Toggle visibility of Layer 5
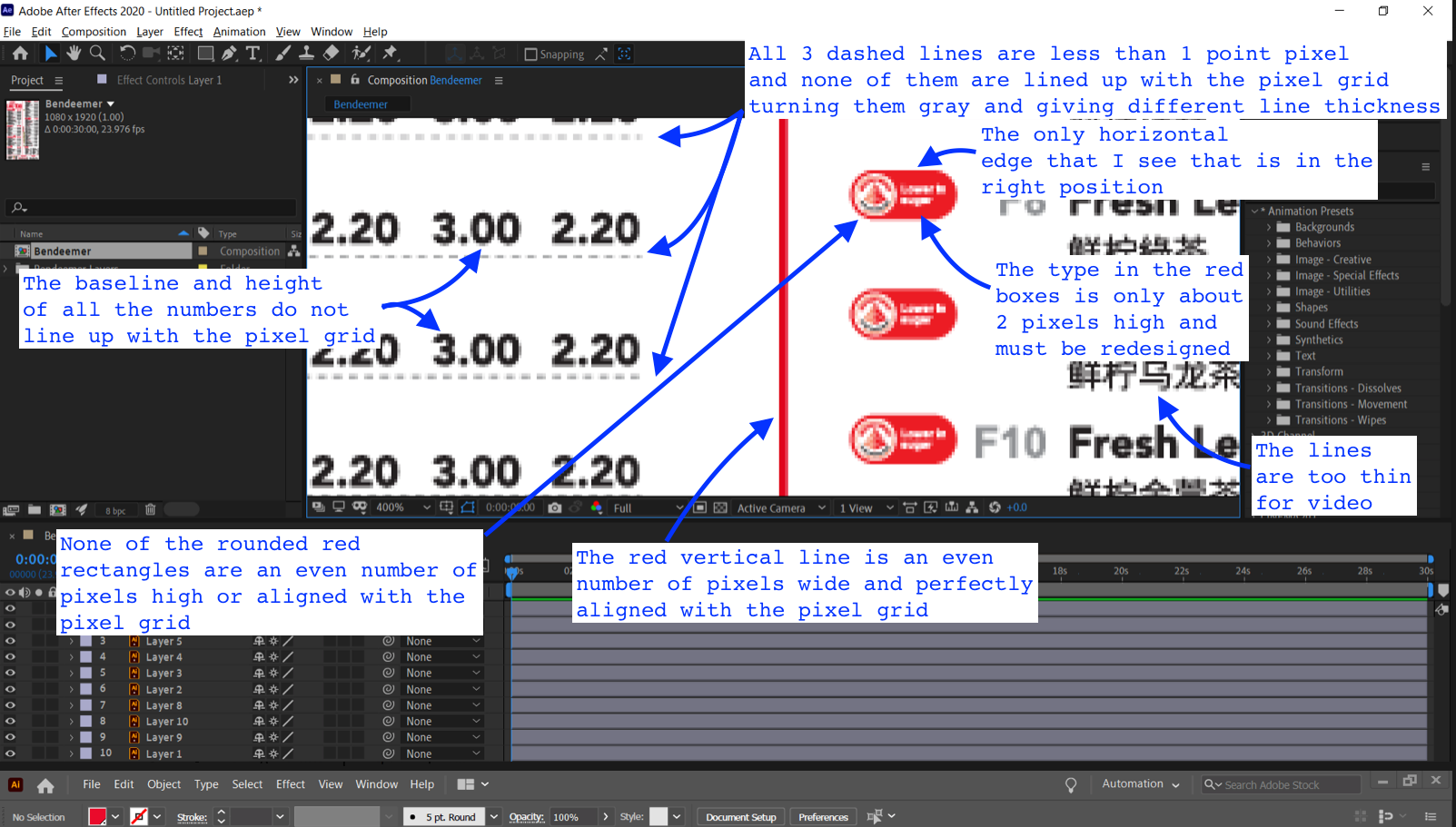1456x827 pixels. 10,641
